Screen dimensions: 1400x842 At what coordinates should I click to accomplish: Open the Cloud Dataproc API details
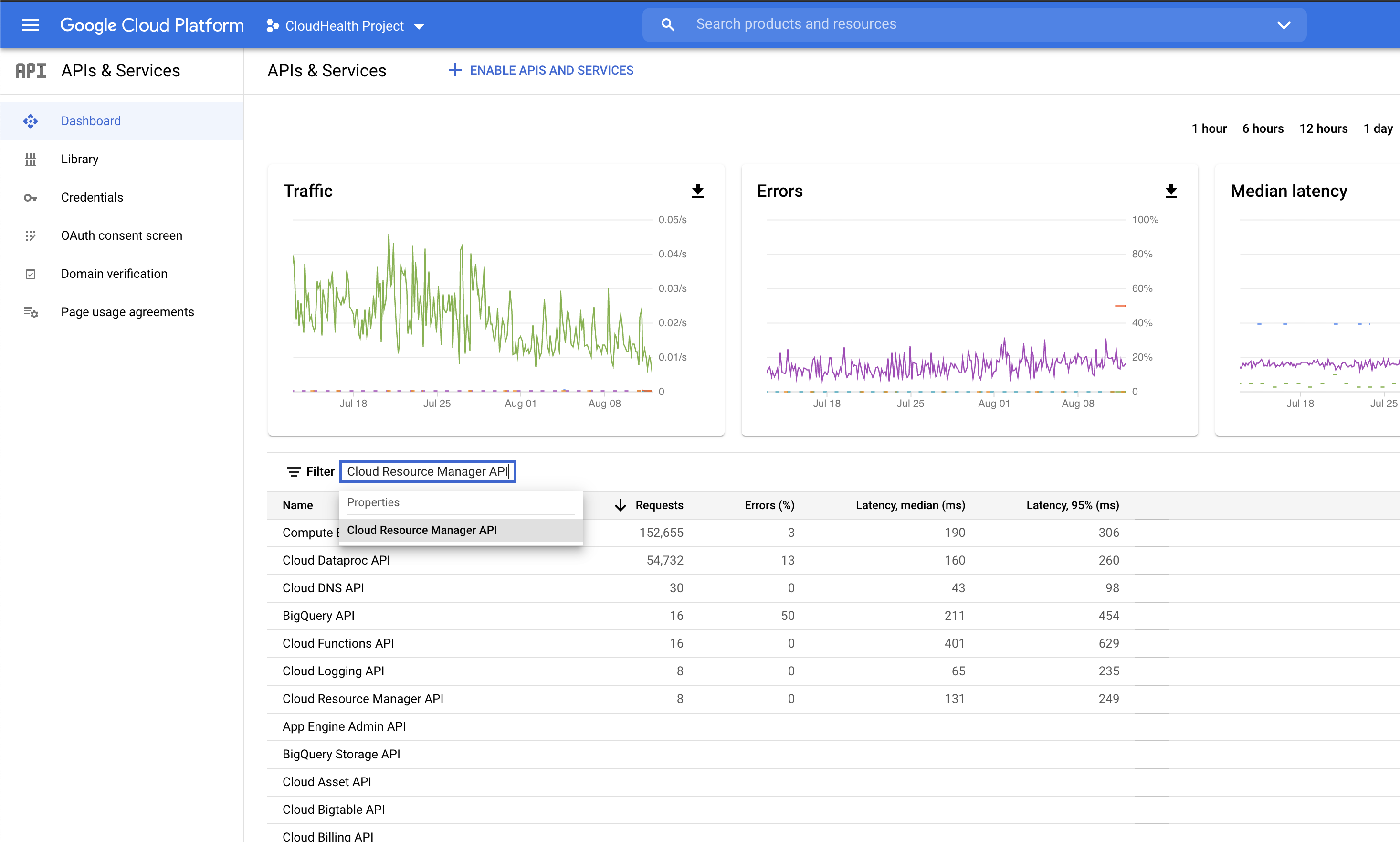pyautogui.click(x=336, y=560)
